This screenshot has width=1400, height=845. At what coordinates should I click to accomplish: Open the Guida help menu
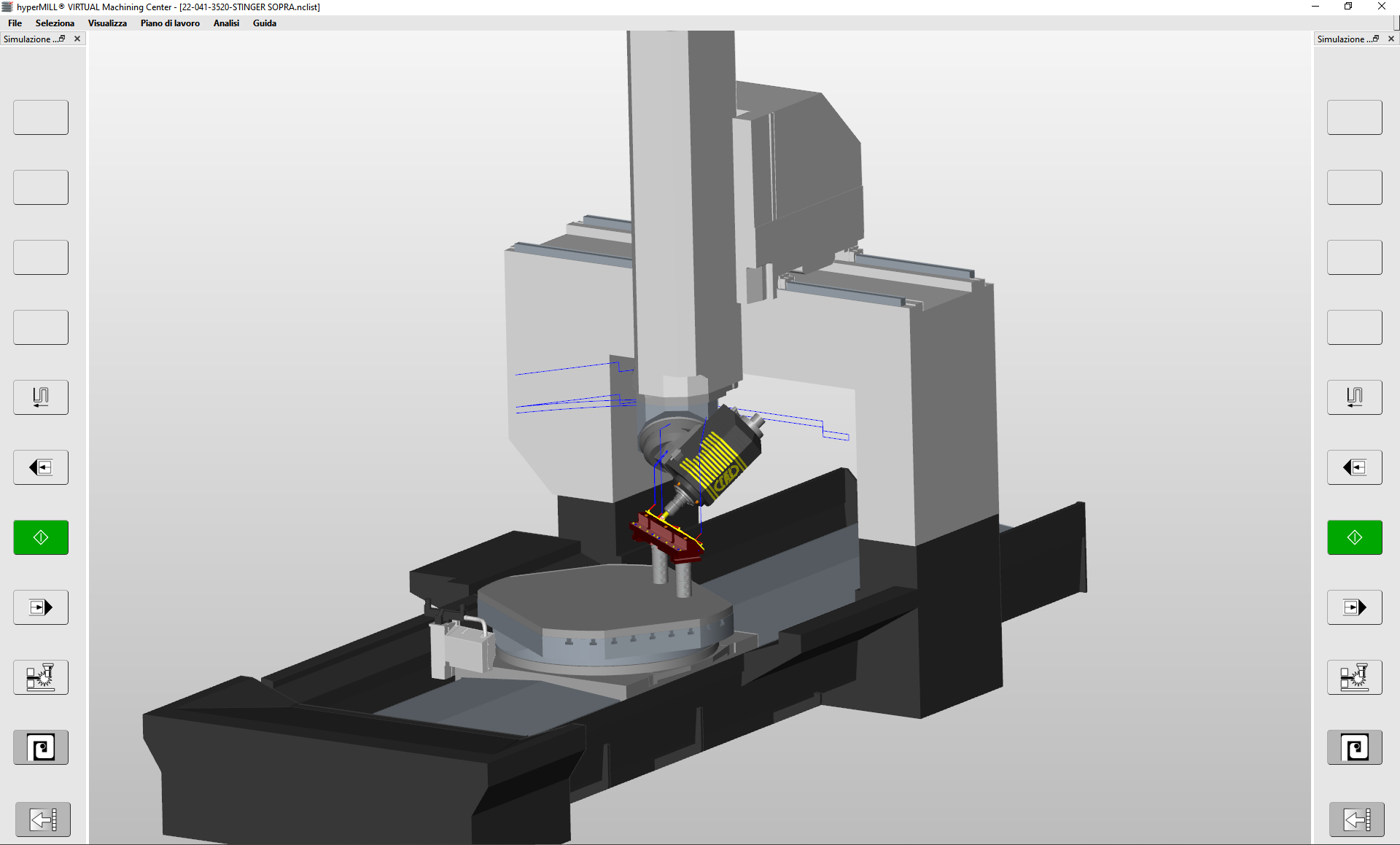click(x=265, y=23)
